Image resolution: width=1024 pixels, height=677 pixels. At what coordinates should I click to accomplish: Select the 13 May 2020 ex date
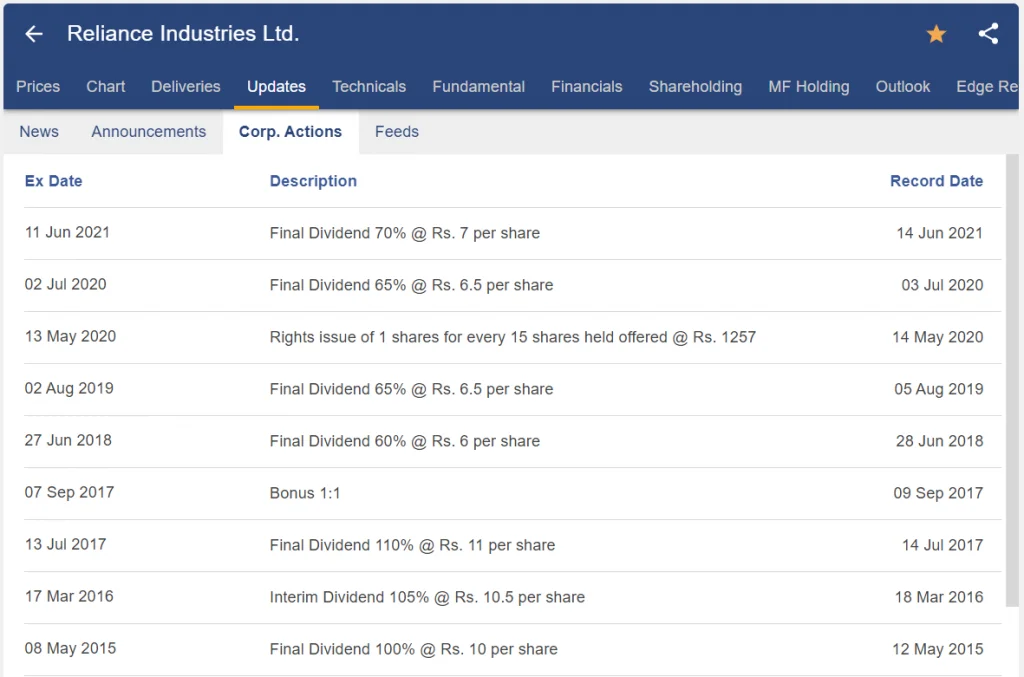pyautogui.click(x=71, y=336)
